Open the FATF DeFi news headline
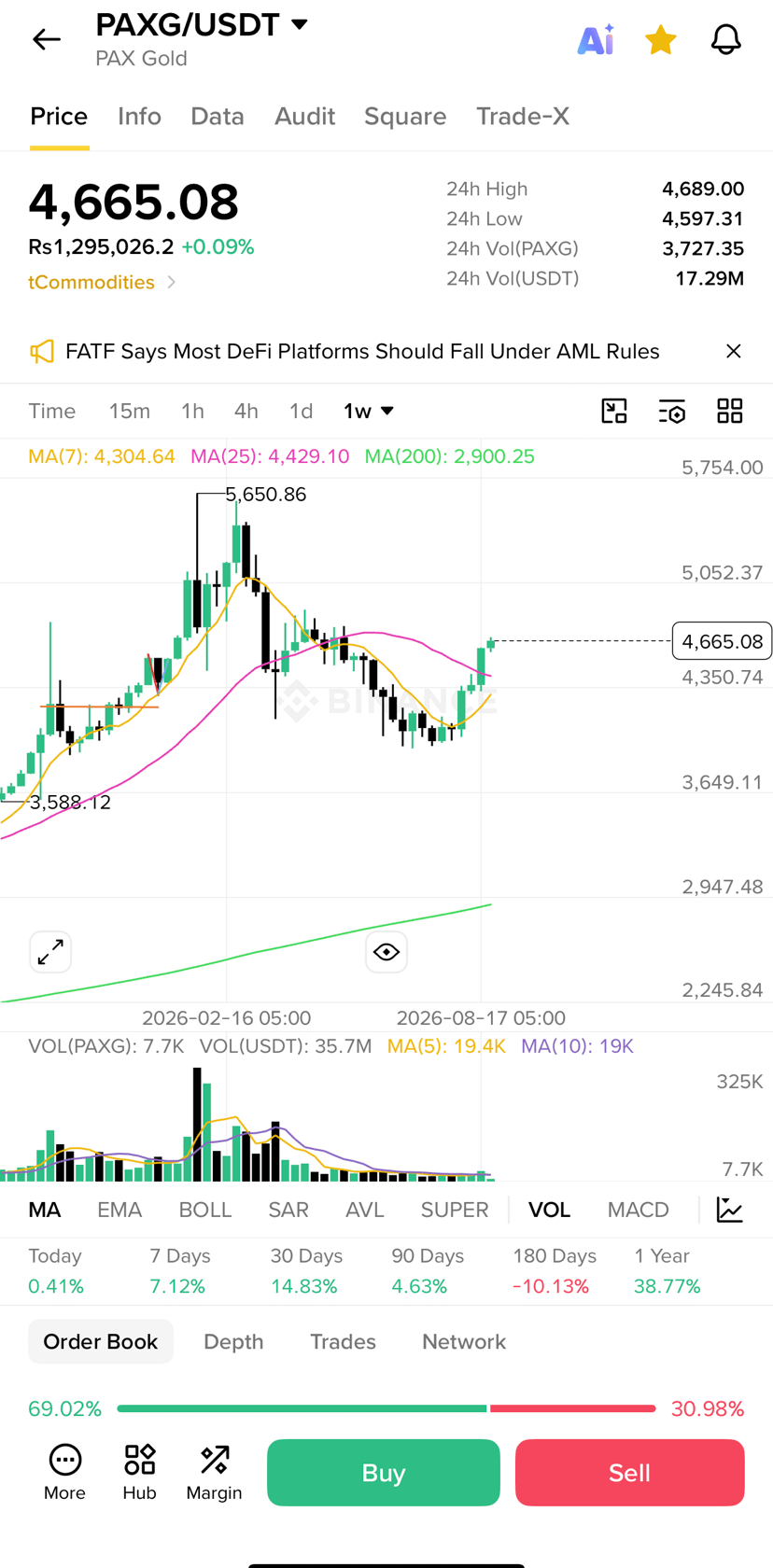The height and width of the screenshot is (1568, 773). point(362,352)
